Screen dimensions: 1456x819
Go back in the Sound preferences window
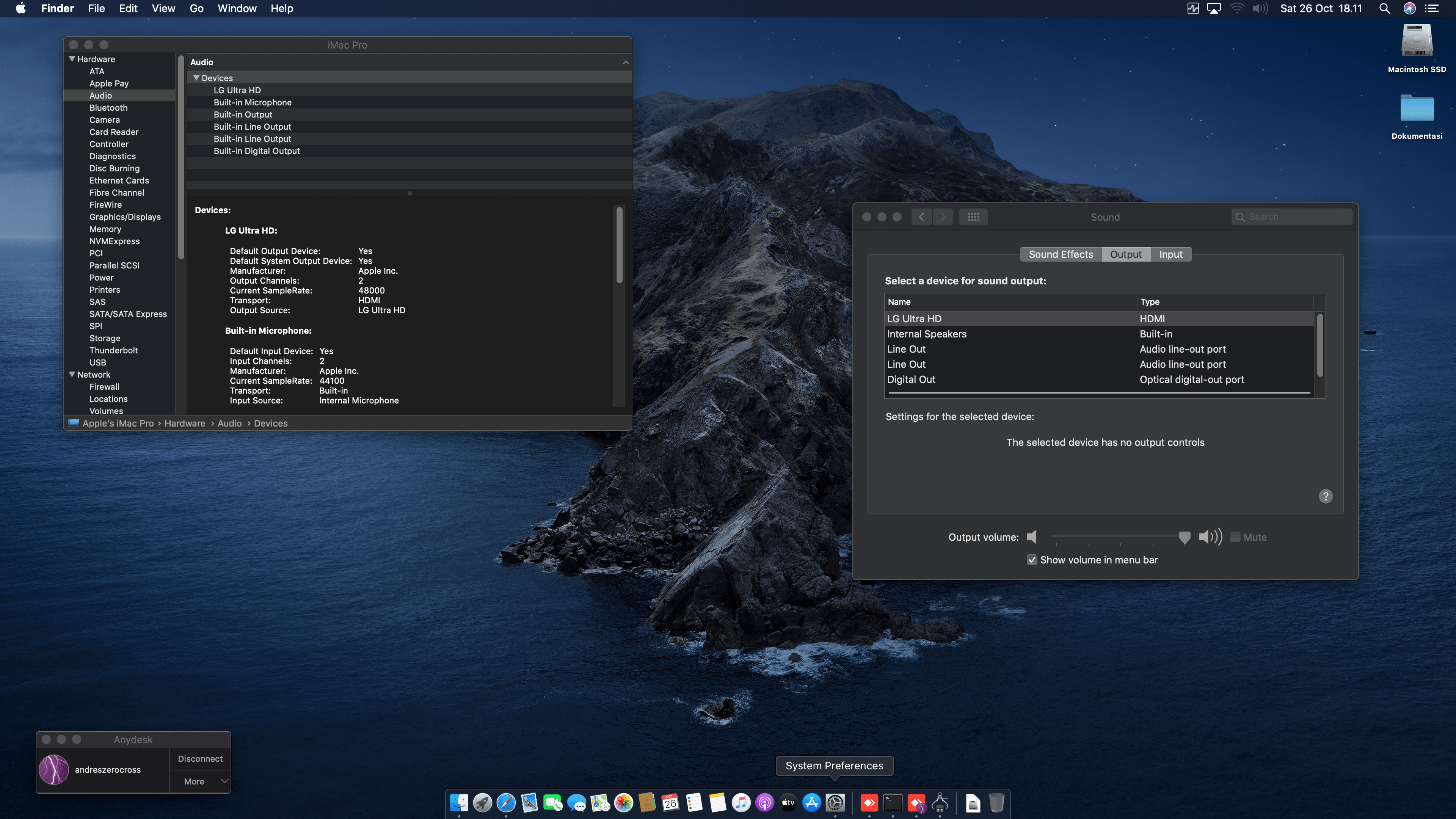tap(922, 217)
